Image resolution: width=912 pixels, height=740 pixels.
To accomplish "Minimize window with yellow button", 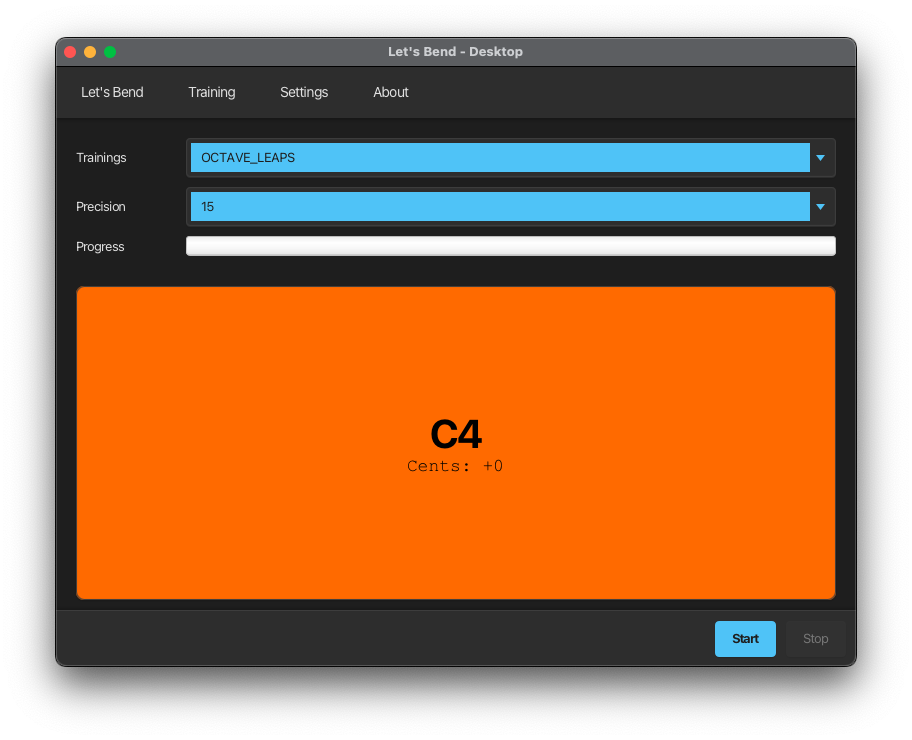I will pyautogui.click(x=90, y=52).
